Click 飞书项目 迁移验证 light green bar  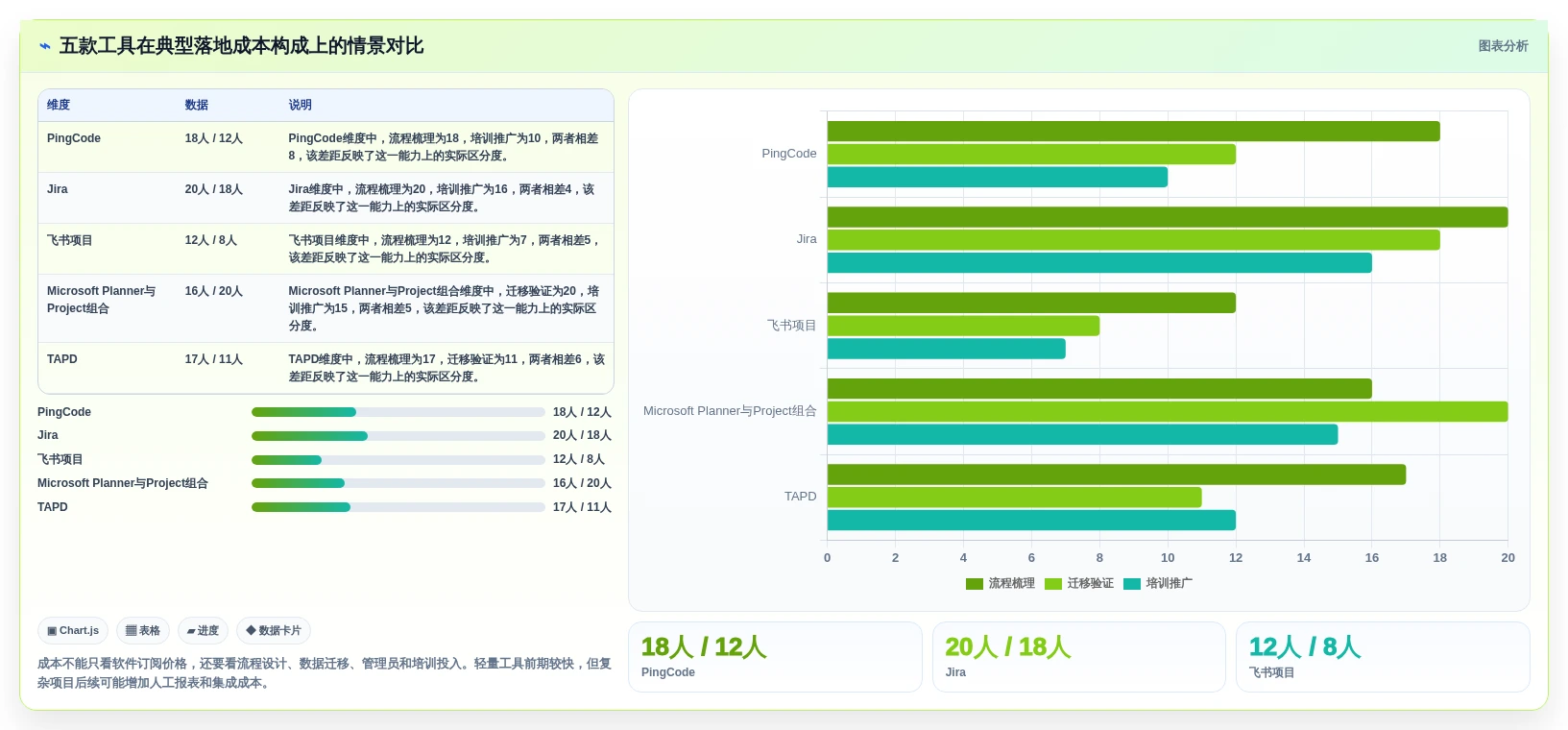963,326
